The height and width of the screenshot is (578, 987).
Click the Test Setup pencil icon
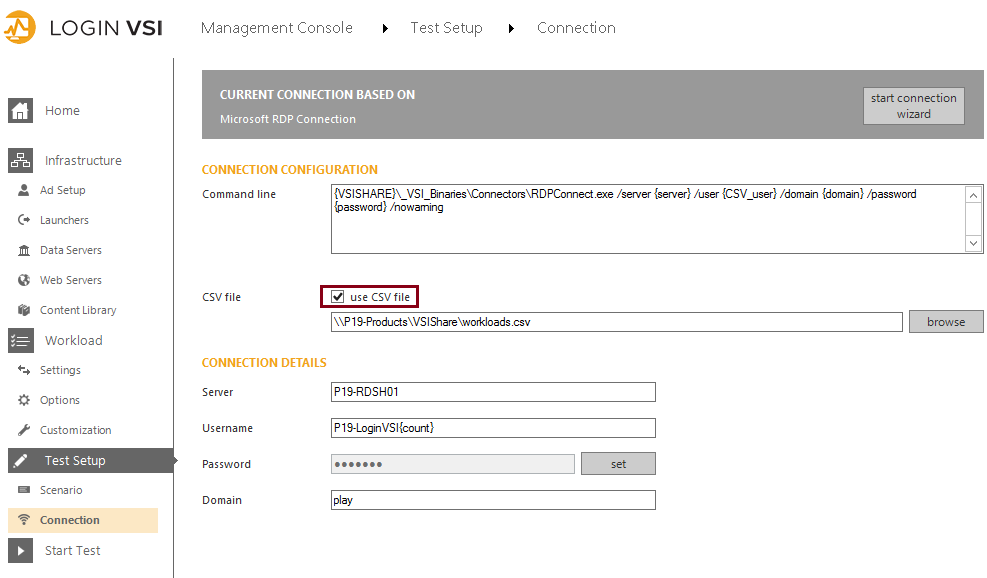click(x=20, y=461)
